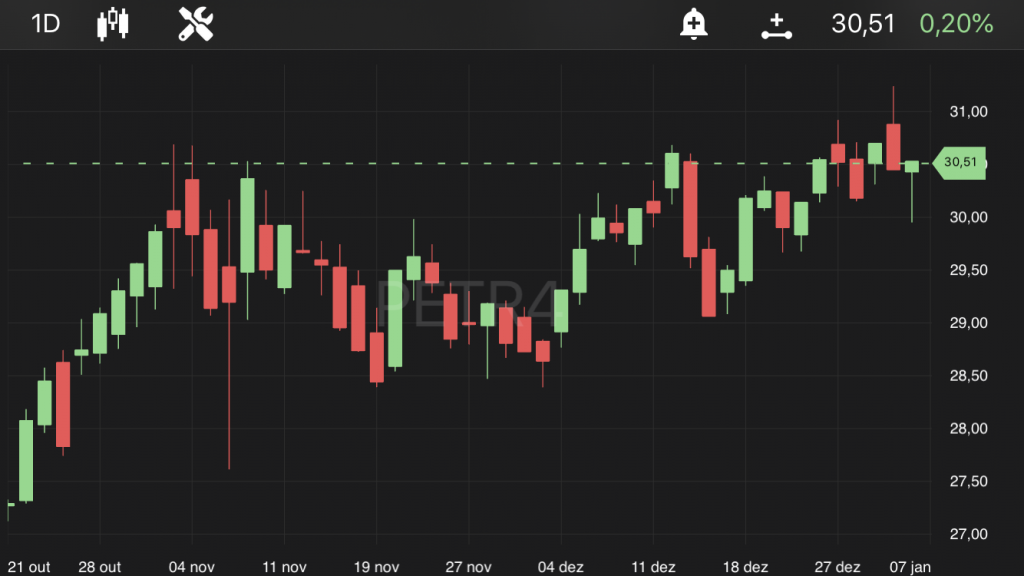Screen dimensions: 1024x576
Task: Click the 11 nov date label
Action: [284, 567]
